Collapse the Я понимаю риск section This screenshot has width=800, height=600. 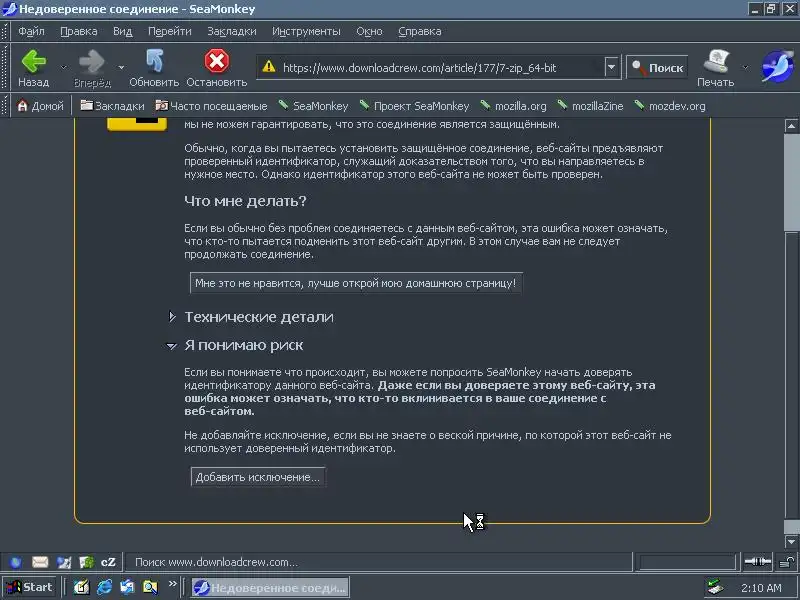pyautogui.click(x=172, y=346)
